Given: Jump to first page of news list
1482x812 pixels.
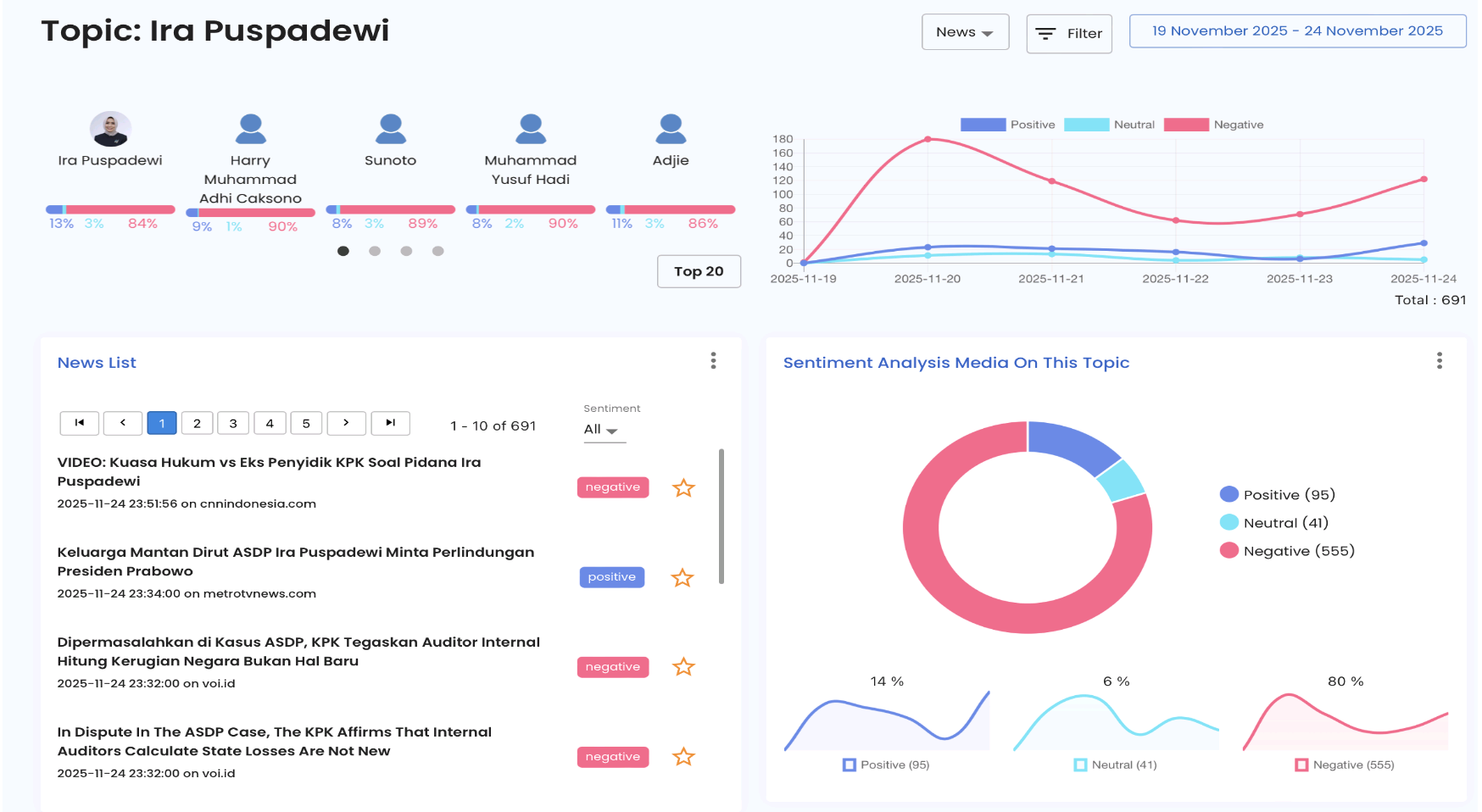Looking at the screenshot, I should (x=80, y=423).
